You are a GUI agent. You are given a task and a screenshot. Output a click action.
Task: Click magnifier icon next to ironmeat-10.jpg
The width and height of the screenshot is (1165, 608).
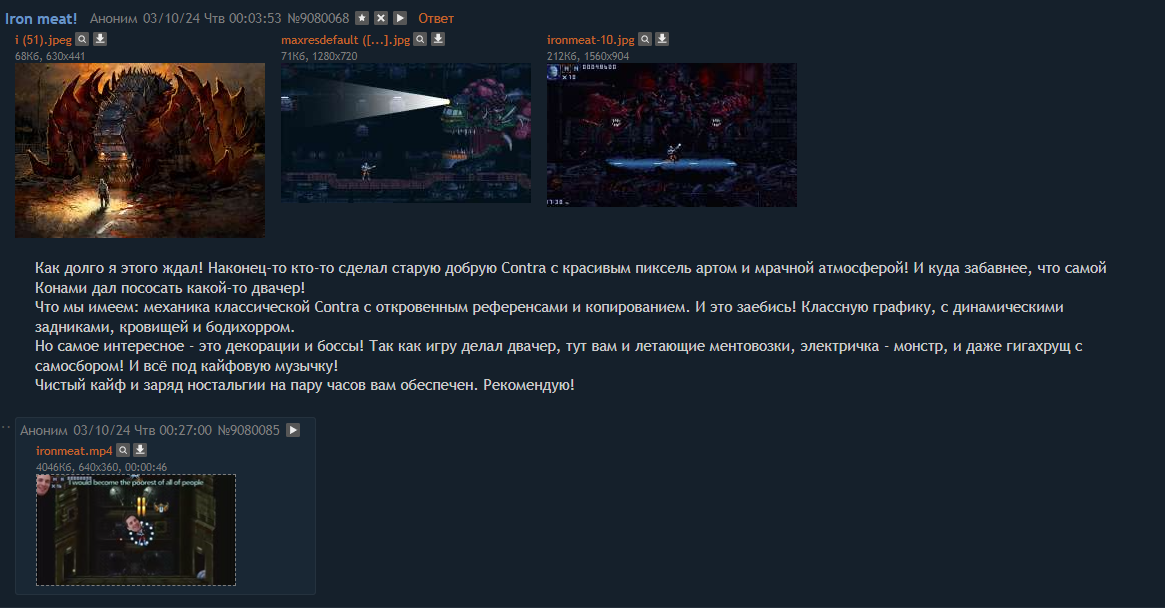645,39
